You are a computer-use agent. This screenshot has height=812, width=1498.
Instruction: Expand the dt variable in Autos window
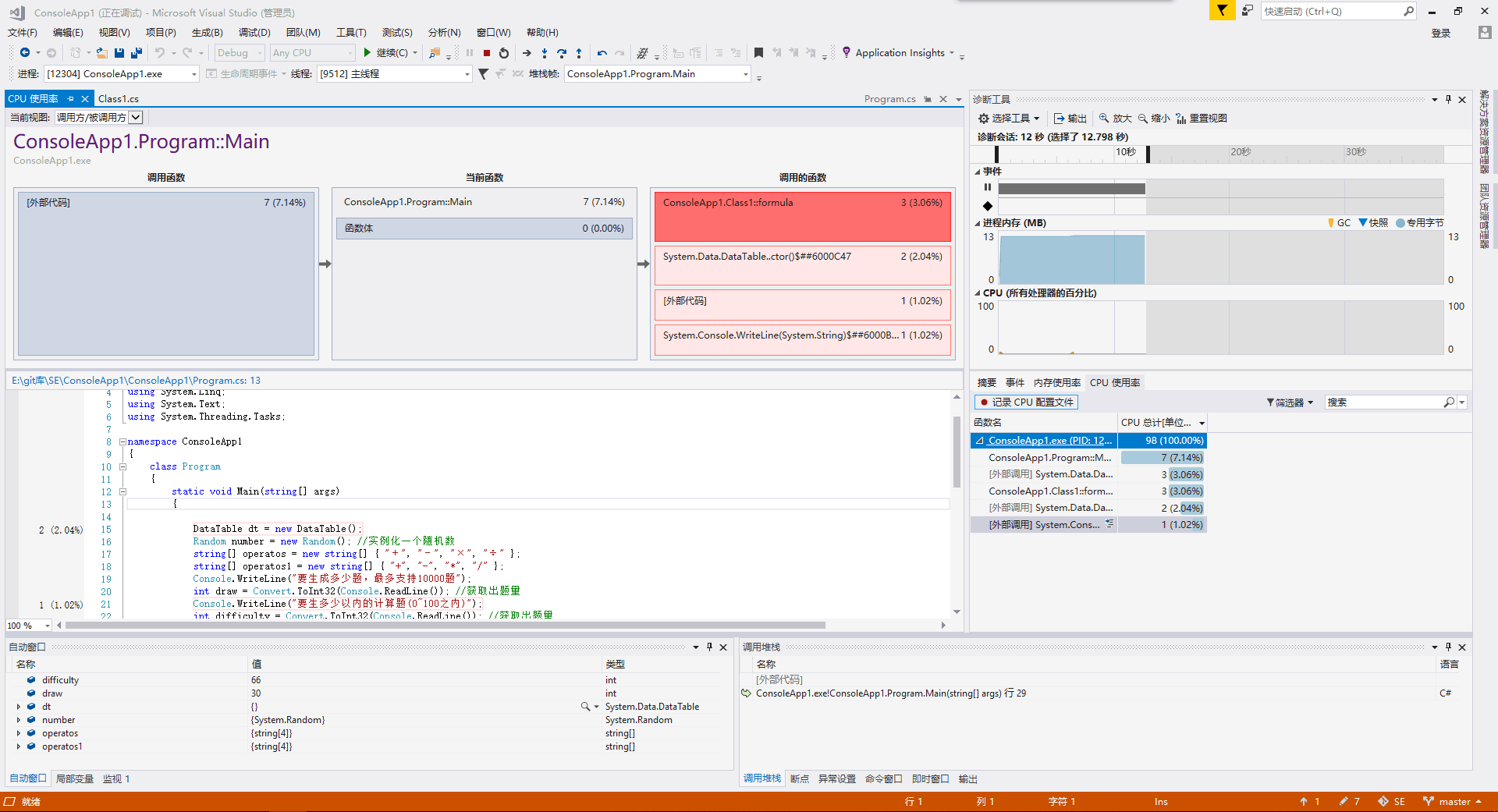coord(19,707)
